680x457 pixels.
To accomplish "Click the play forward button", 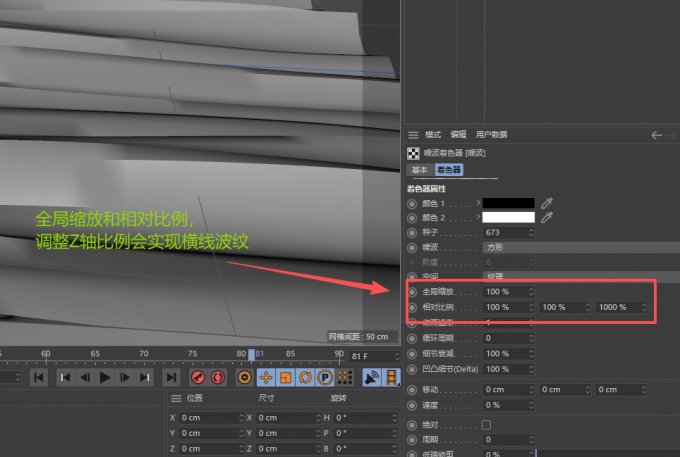I will [105, 377].
